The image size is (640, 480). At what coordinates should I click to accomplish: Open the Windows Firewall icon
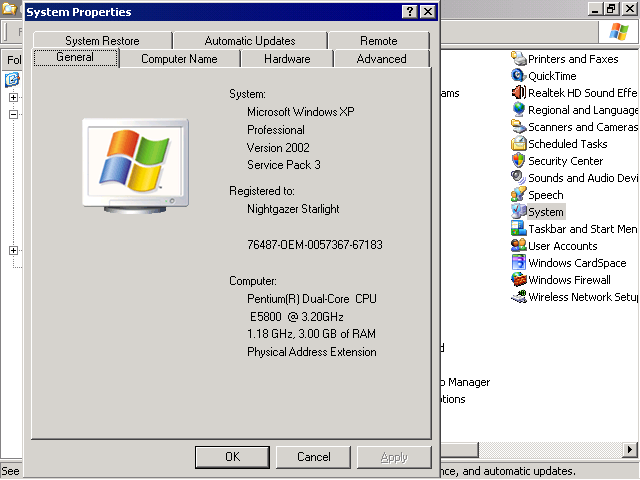click(519, 280)
